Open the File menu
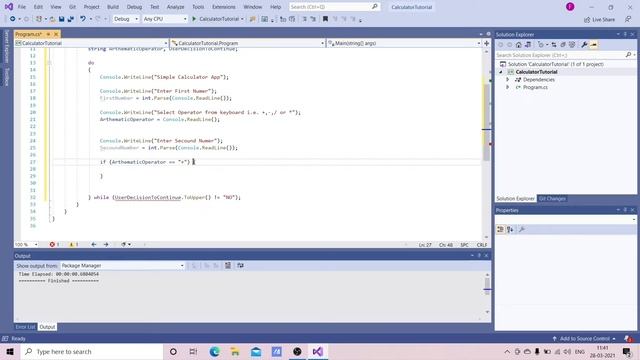This screenshot has width=640, height=360. pos(22,7)
